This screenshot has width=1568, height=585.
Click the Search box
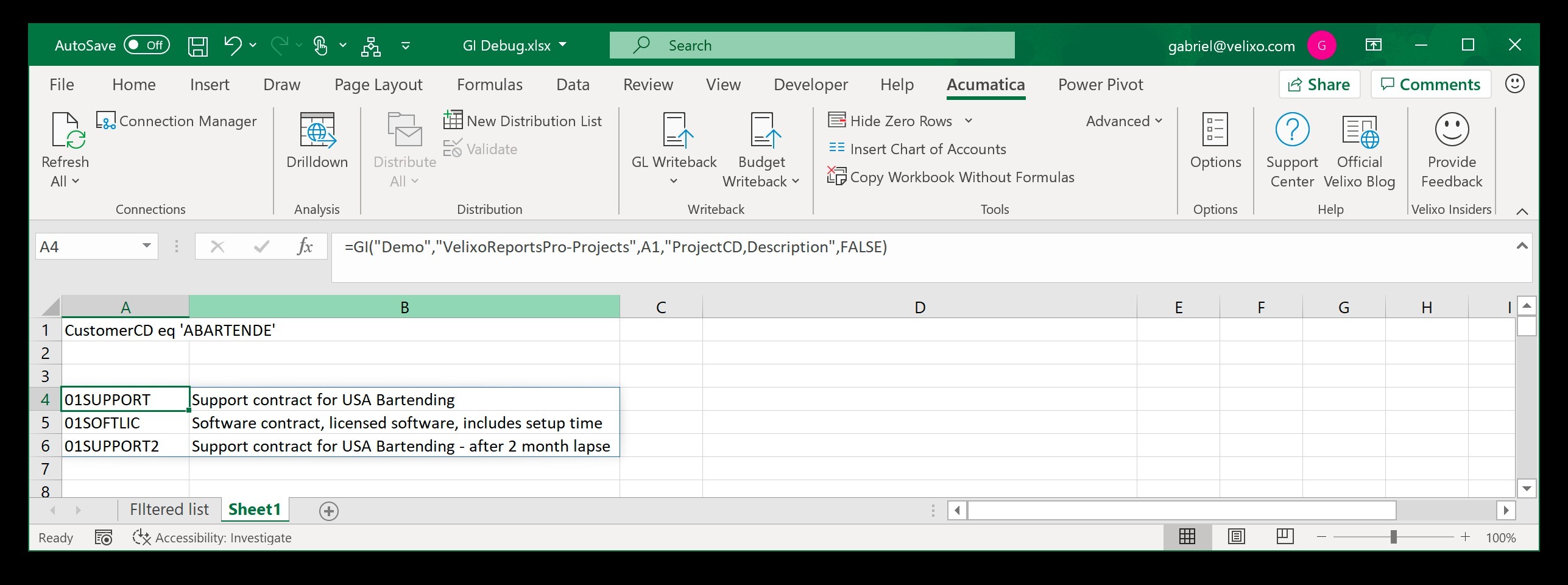812,45
